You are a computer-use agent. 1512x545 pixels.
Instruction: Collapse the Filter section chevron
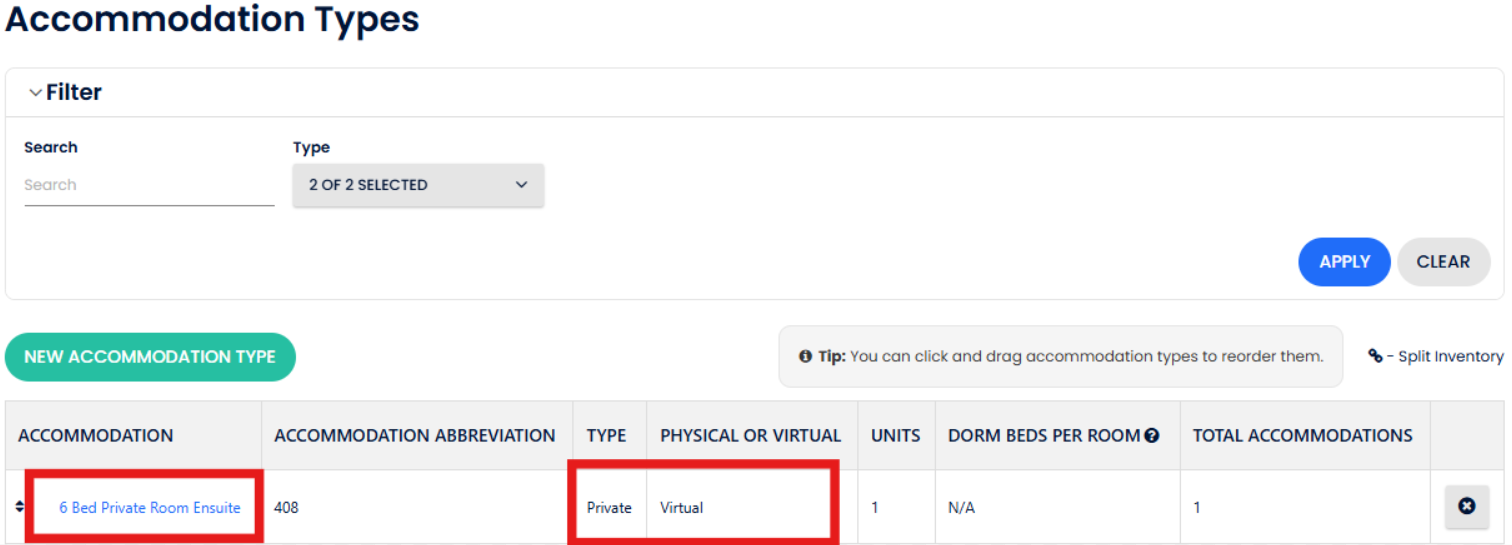pos(35,93)
